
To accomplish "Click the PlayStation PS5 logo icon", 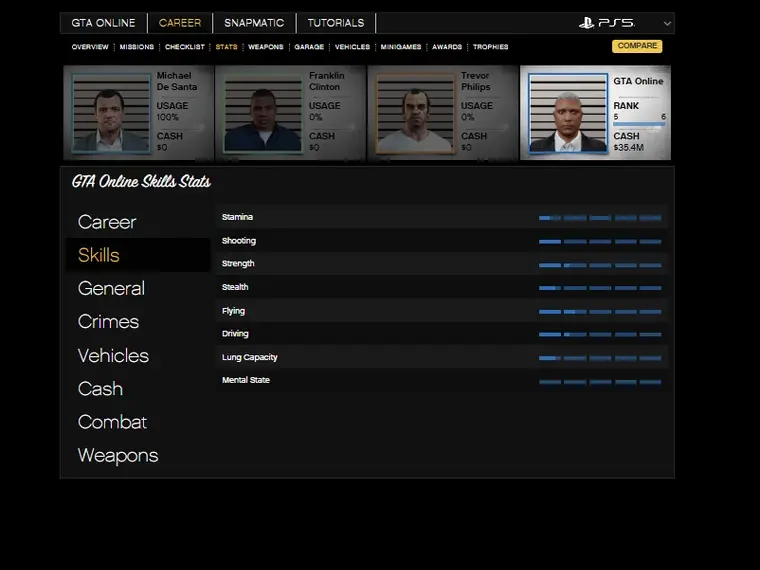I will click(607, 23).
